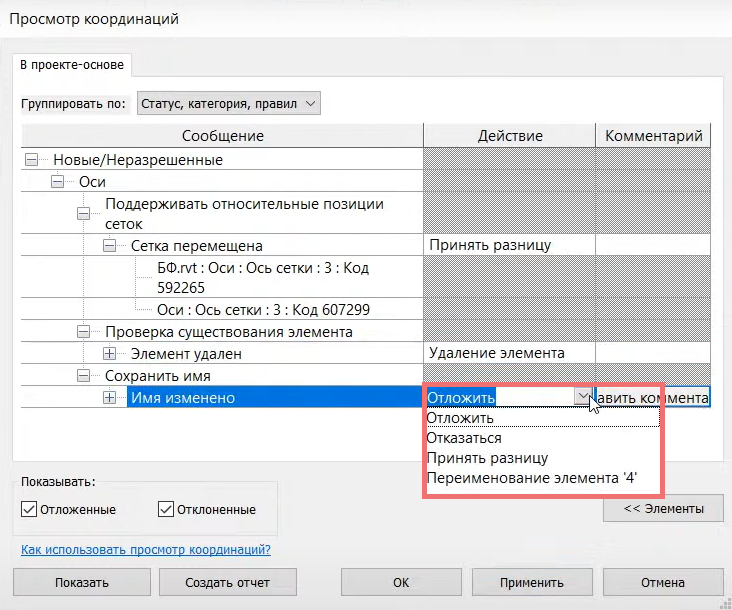
Task: Select the «Элемент удален» row text
Action: point(186,354)
